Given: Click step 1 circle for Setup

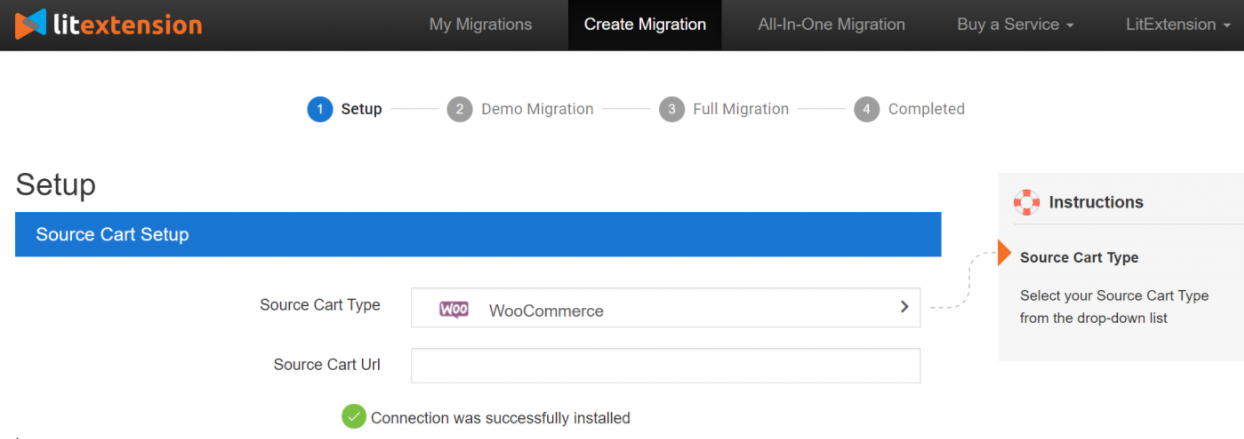Looking at the screenshot, I should (x=320, y=109).
